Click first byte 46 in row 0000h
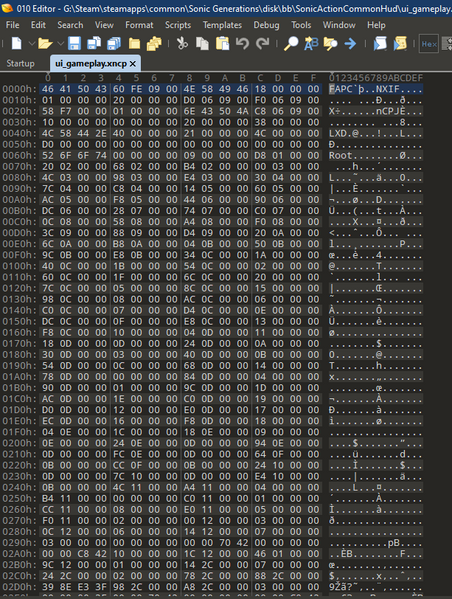The height and width of the screenshot is (599, 452). pos(48,89)
